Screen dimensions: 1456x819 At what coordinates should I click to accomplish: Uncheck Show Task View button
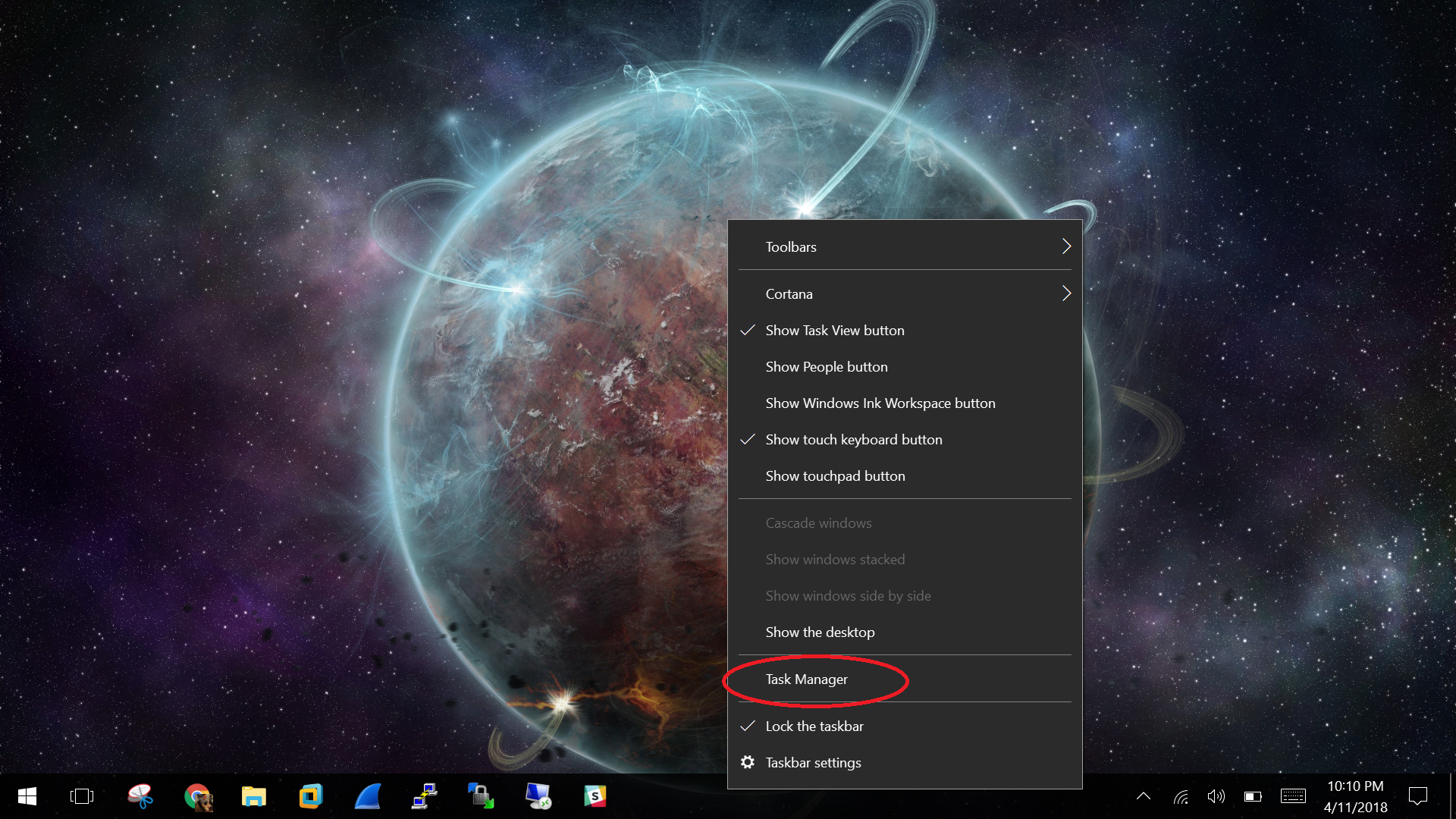click(834, 331)
